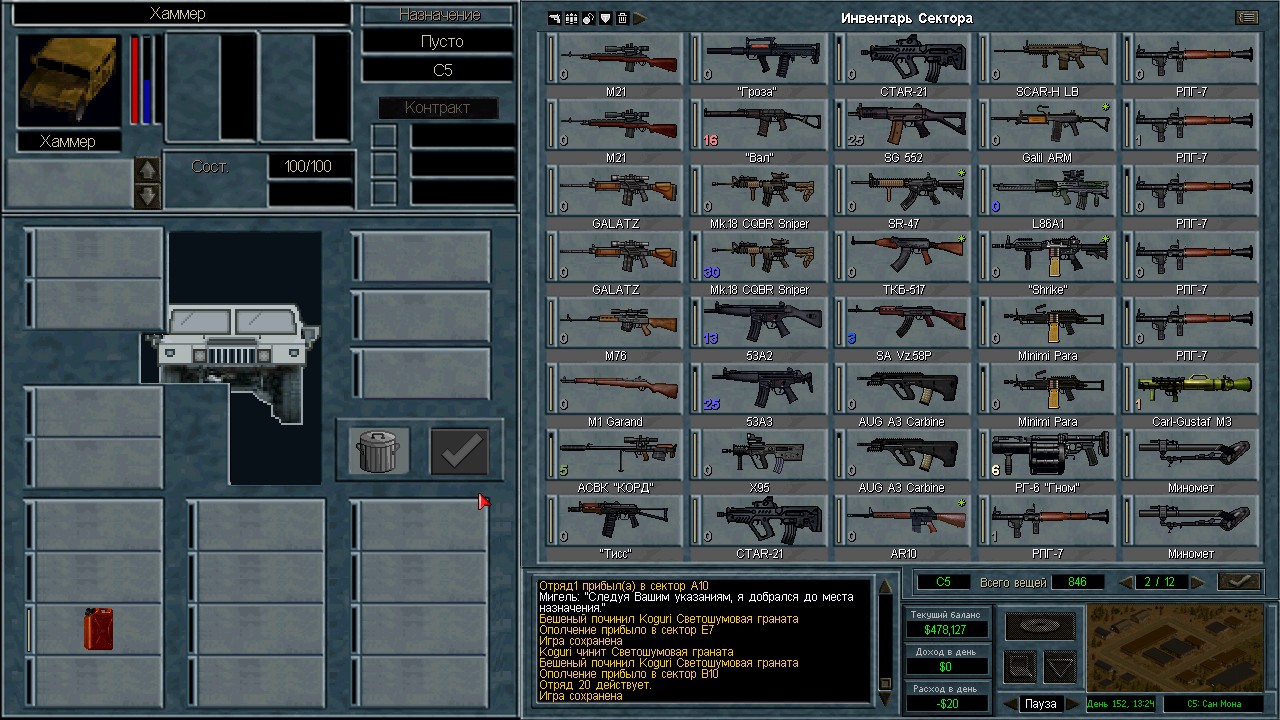The width and height of the screenshot is (1280, 720).
Task: Toggle the trash-can filter icon in sector inventory
Action: tap(622, 18)
